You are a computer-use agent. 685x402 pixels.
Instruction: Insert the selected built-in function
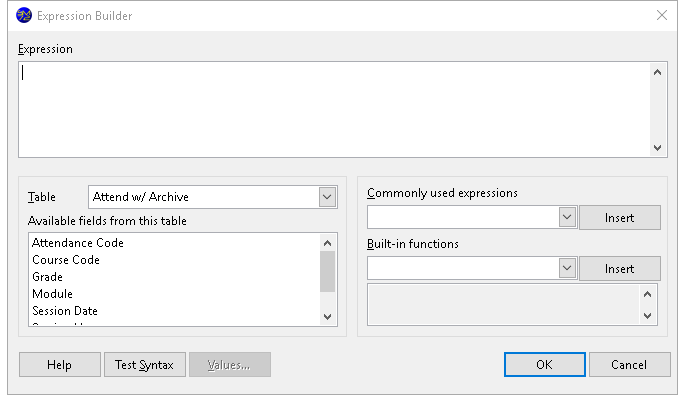[x=619, y=268]
